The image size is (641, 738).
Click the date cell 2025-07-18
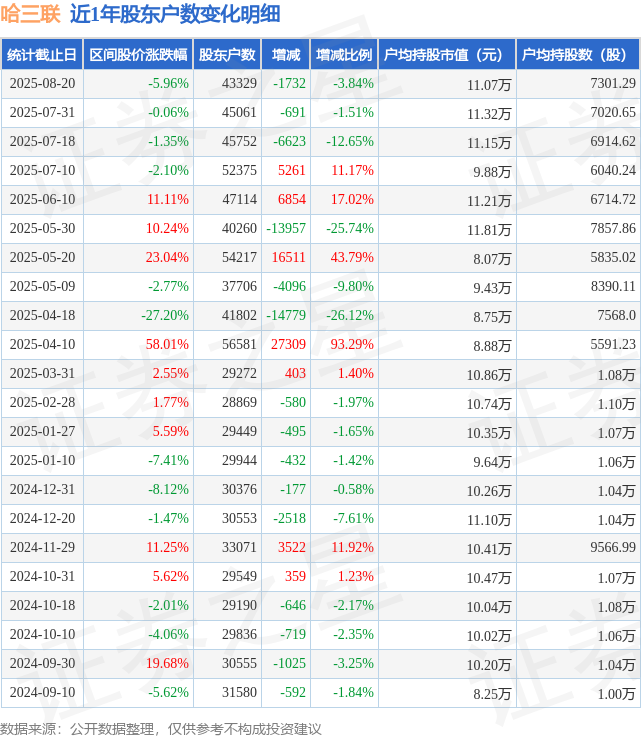(42, 141)
